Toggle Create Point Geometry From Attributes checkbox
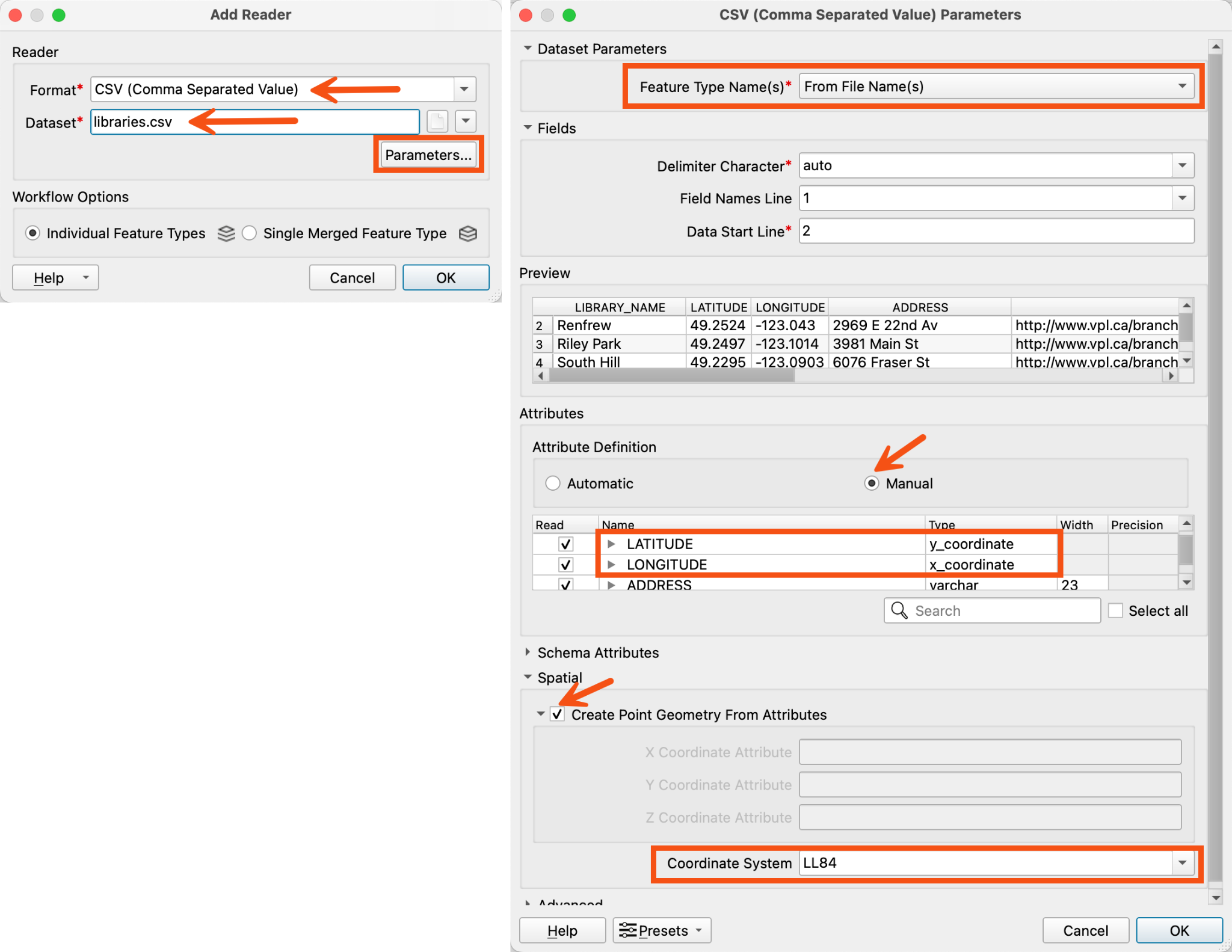The height and width of the screenshot is (952, 1232). coord(558,714)
